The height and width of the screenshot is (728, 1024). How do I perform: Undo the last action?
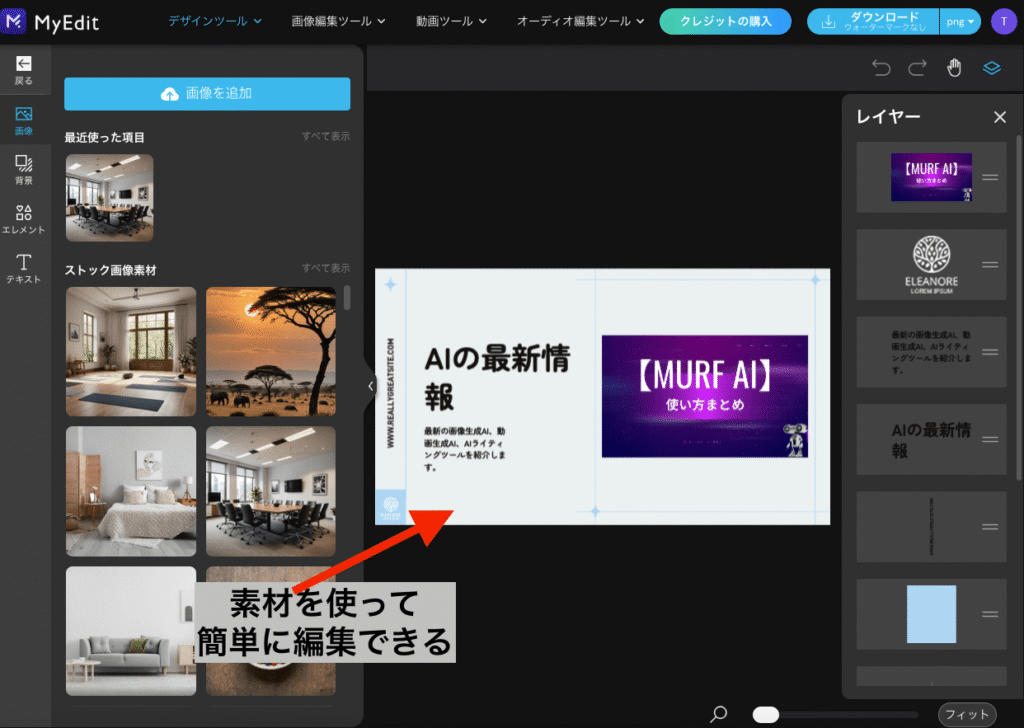point(881,67)
